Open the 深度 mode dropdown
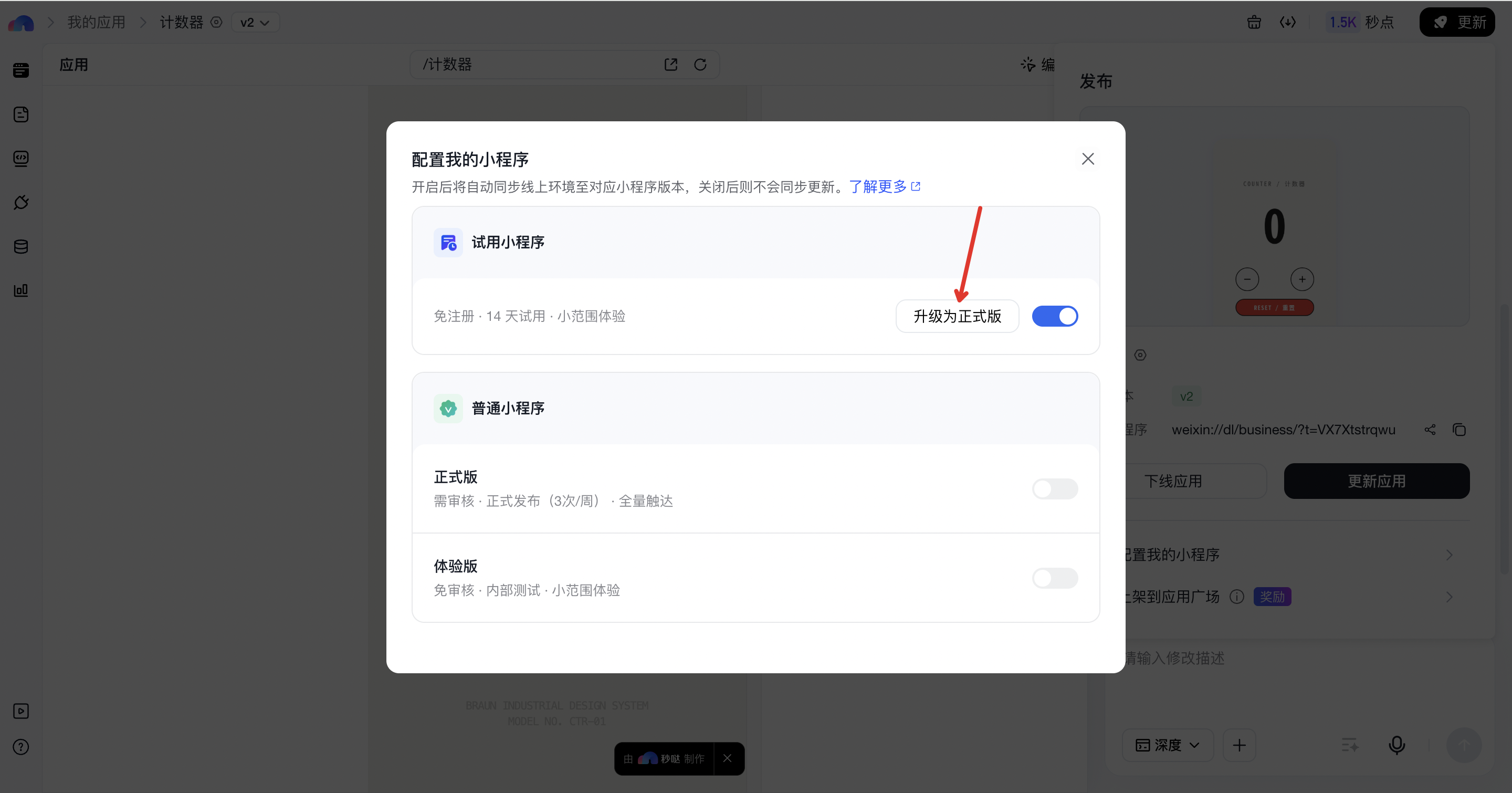The width and height of the screenshot is (1512, 793). point(1168,745)
